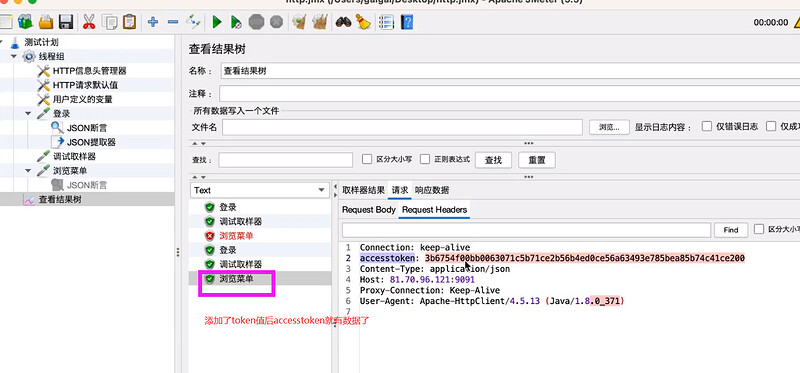Click into the 文件名 input field

point(402,127)
